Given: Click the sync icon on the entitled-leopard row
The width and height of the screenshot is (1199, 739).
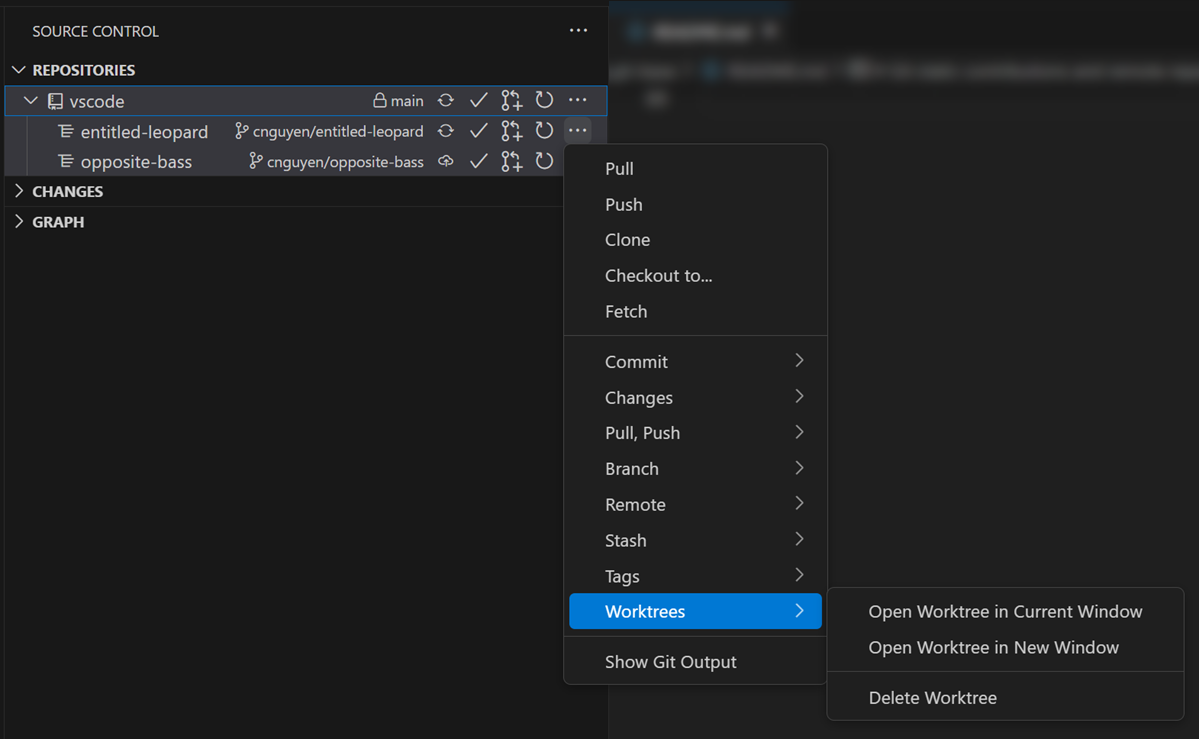Looking at the screenshot, I should [x=445, y=130].
